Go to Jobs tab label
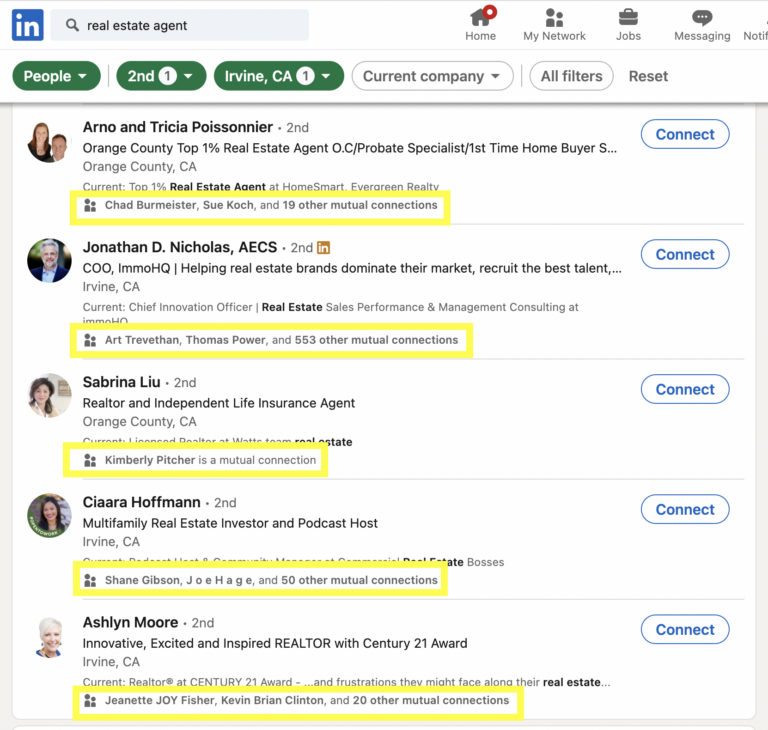Screen dimensions: 768x730 (x=628, y=36)
